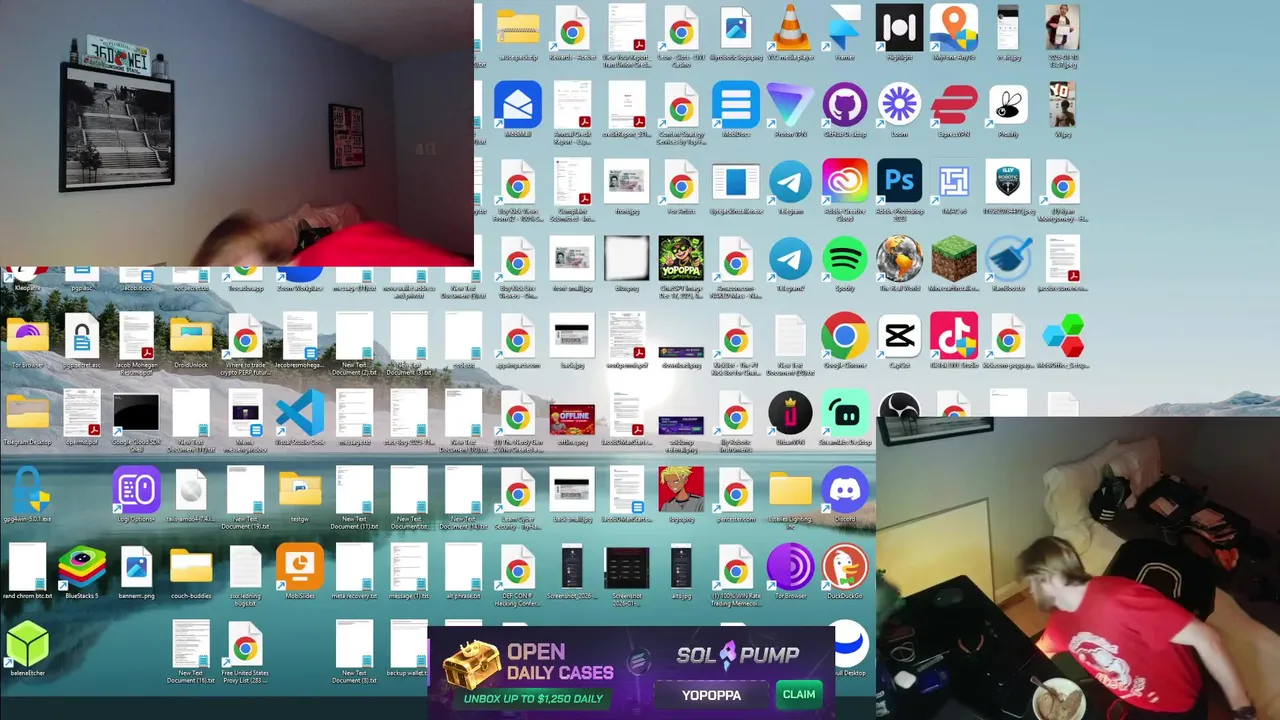
Task: Open the Where to trade crypto PERP shortcut
Action: 245,337
